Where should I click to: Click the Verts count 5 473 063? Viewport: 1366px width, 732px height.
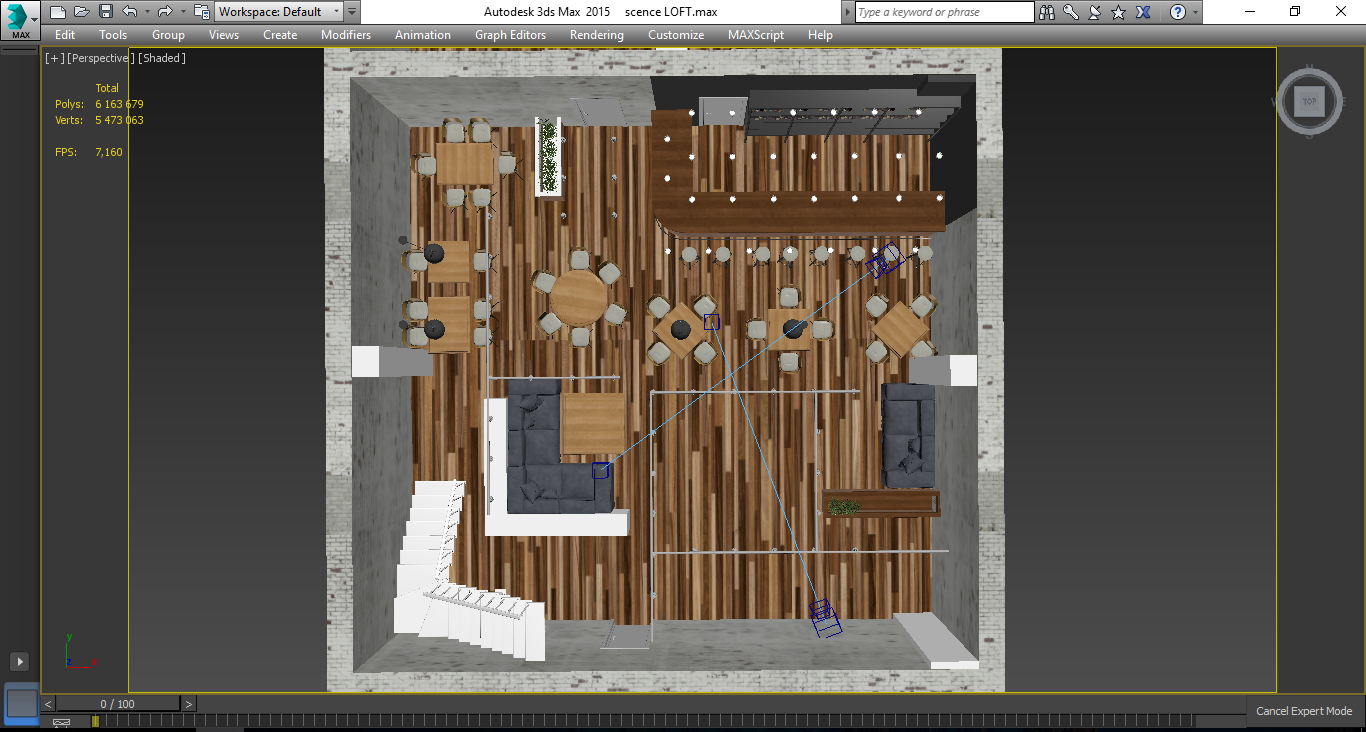[x=119, y=120]
